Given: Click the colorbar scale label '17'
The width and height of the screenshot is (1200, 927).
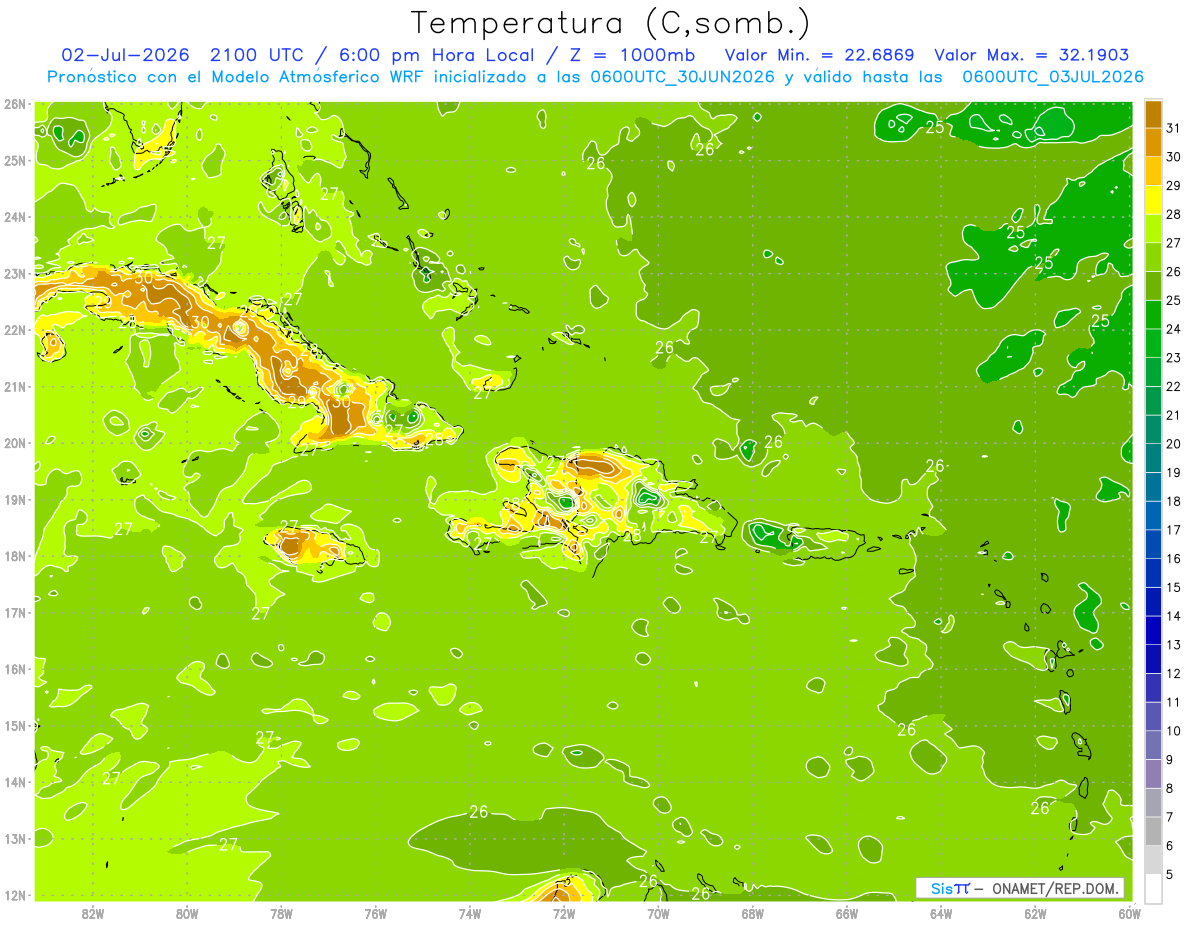Looking at the screenshot, I should tap(1173, 530).
